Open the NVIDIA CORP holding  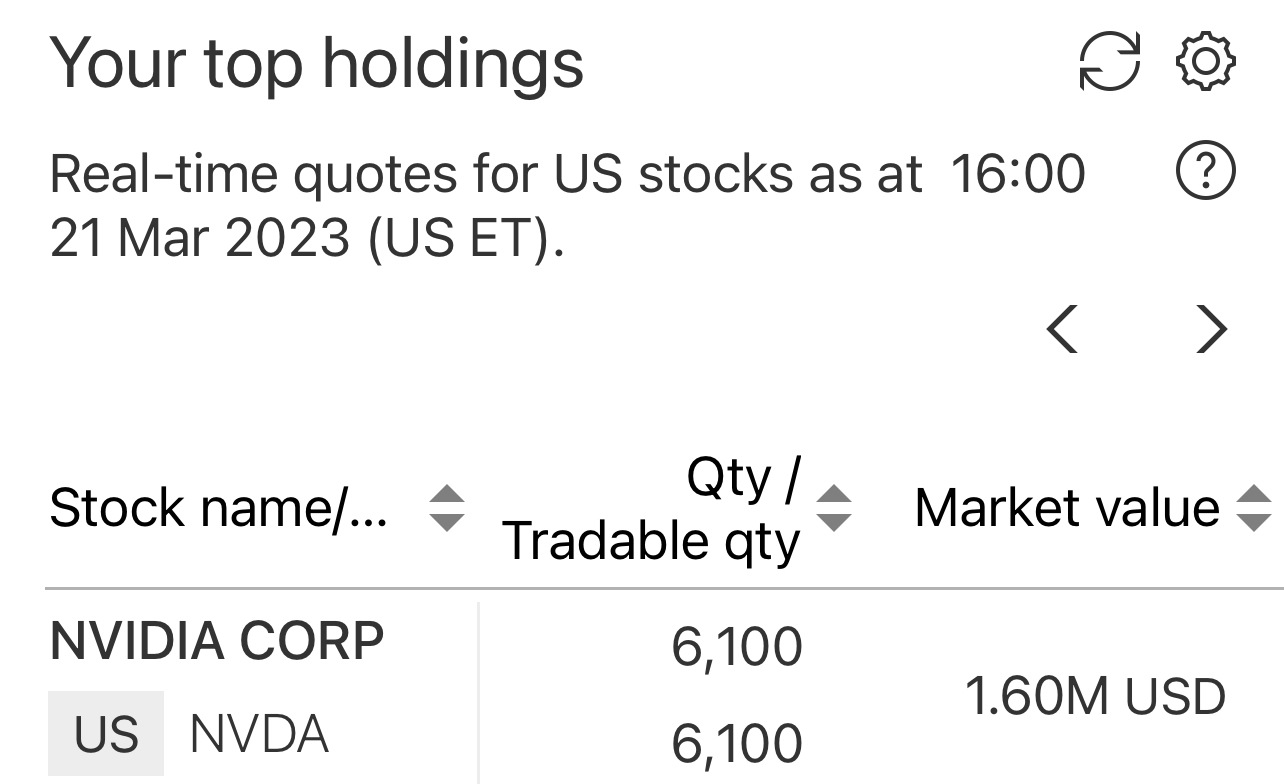coord(216,641)
